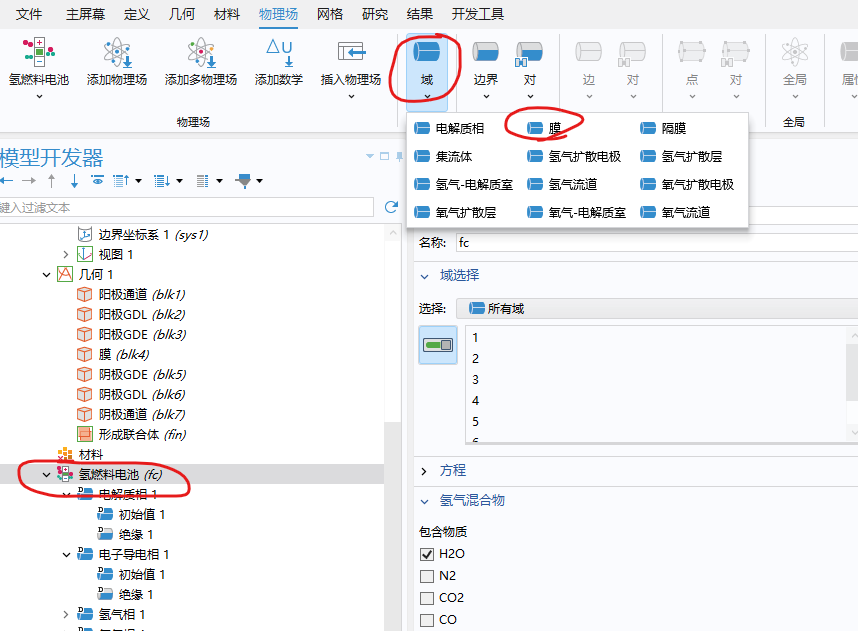Image resolution: width=858 pixels, height=631 pixels.
Task: Enable the N2 checkbox
Action: coord(427,576)
